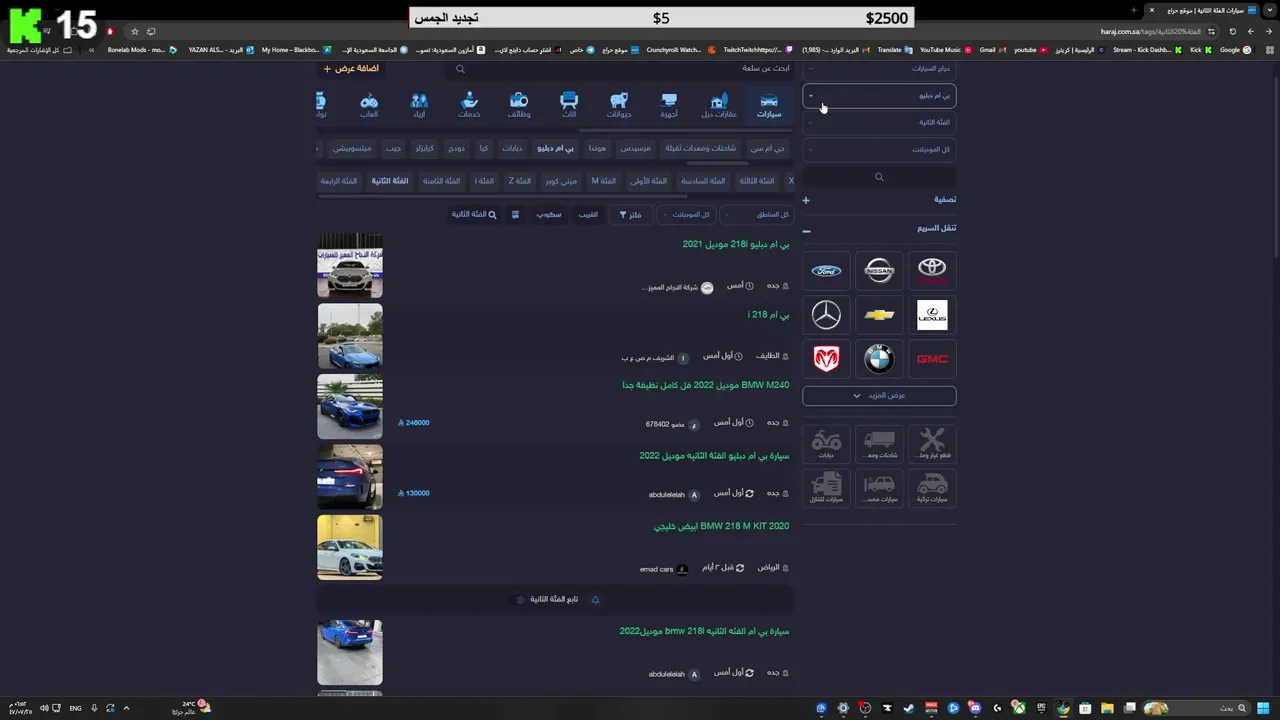Open the كل الموديلات dropdown in the filter bar
The height and width of the screenshot is (720, 1280).
[x=685, y=214]
